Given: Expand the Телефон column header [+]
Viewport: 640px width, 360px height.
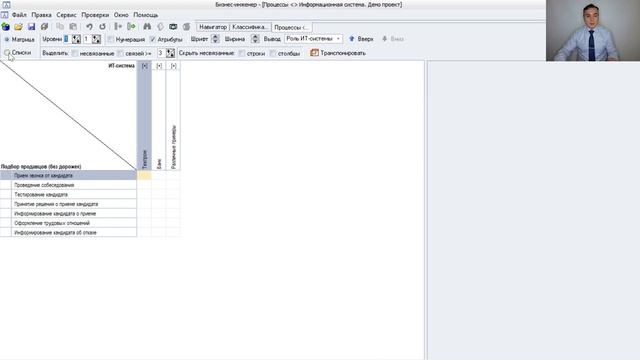Looking at the screenshot, I should coord(144,66).
